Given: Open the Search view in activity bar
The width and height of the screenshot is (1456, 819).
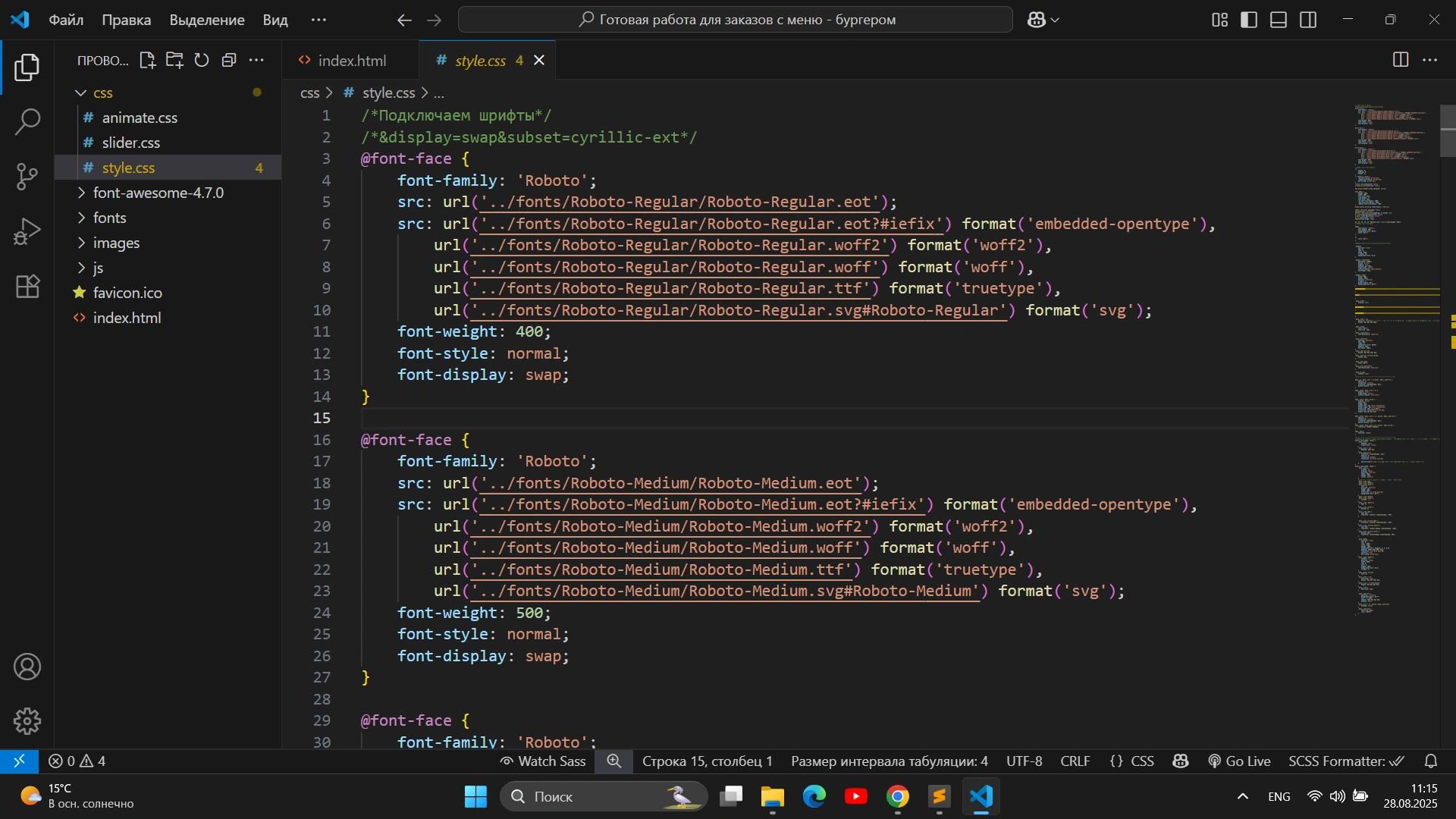Looking at the screenshot, I should tap(27, 121).
